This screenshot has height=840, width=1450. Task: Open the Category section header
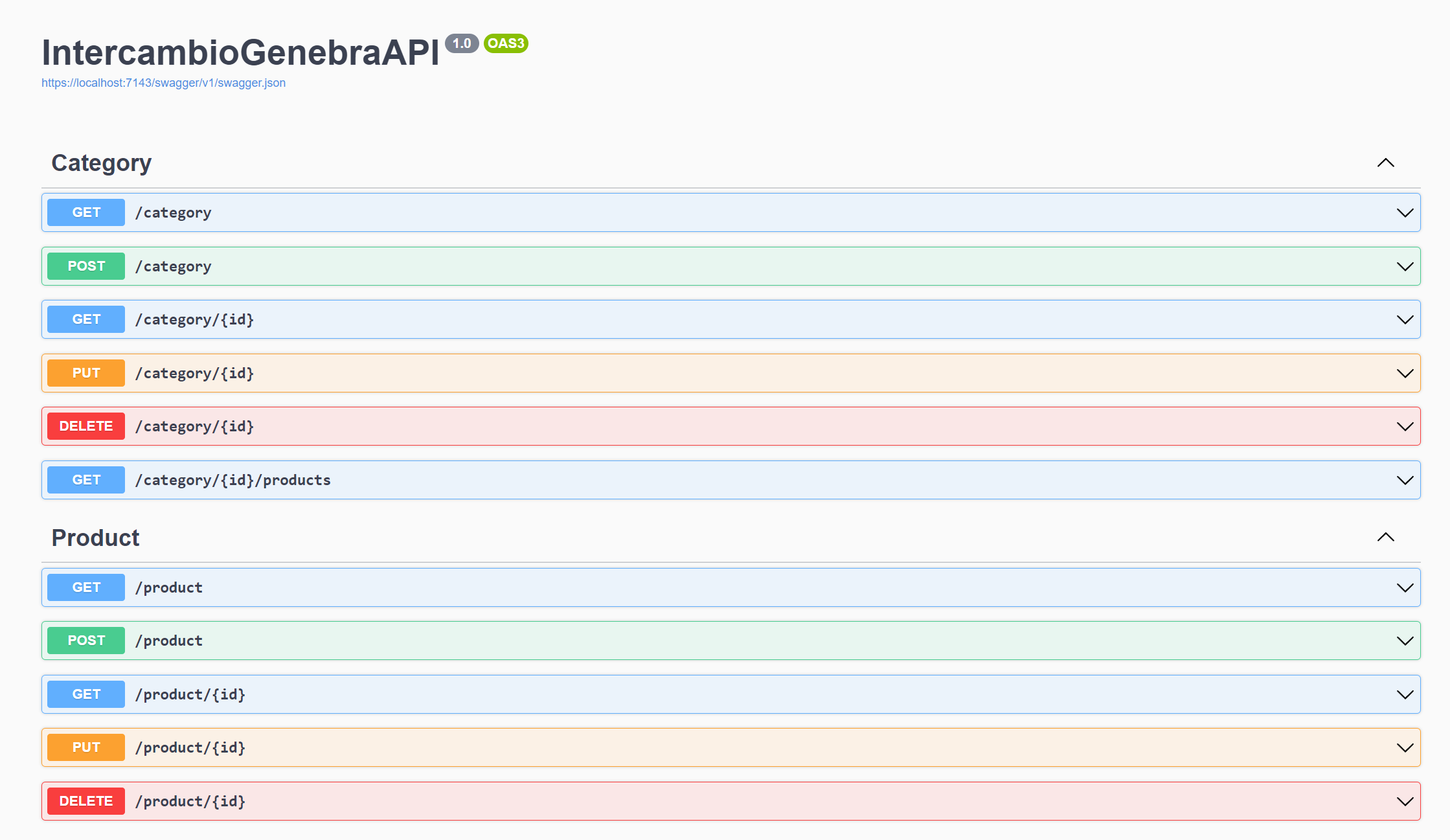click(x=101, y=163)
